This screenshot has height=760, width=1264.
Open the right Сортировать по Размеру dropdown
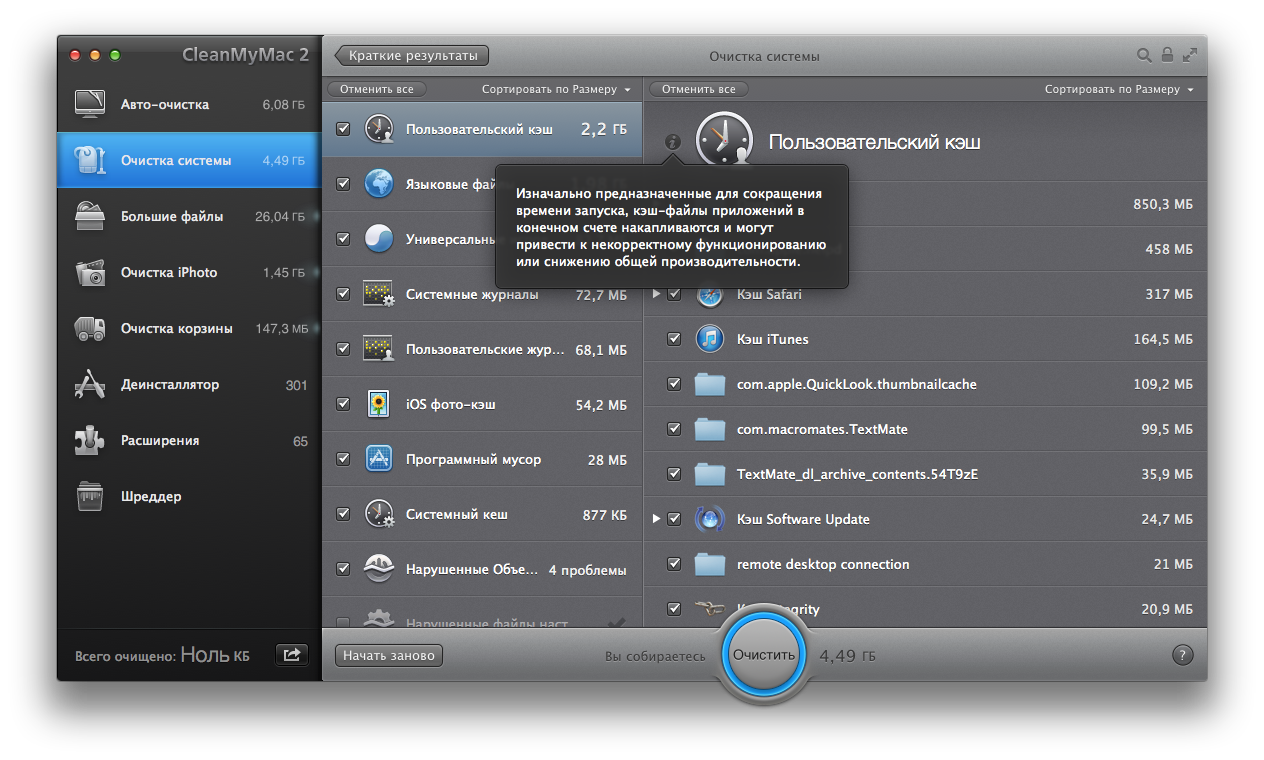tap(1119, 89)
